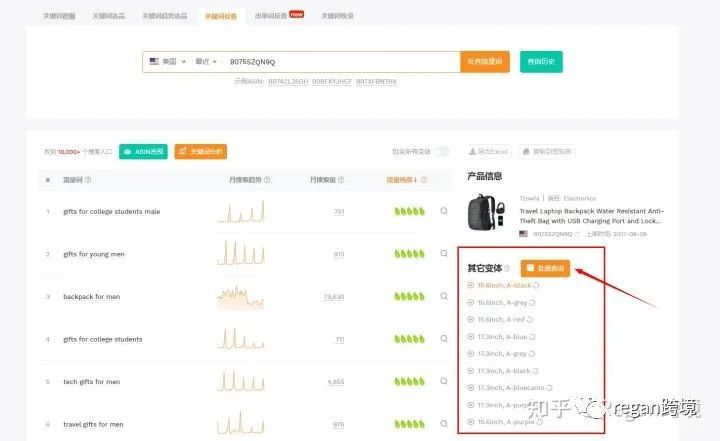
Task: Select the '17.3inch, A-blue' variant radio
Action: pos(470,337)
